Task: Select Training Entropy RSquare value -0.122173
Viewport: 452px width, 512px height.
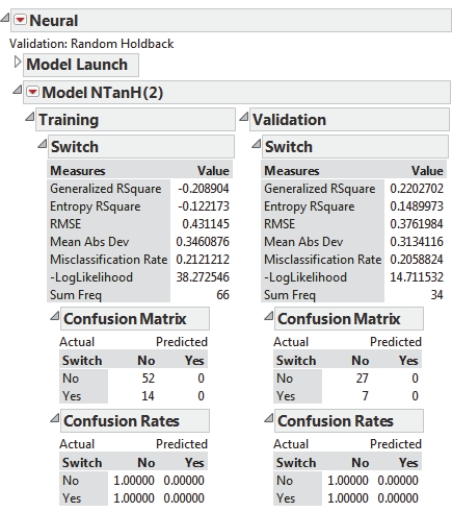Action: pyautogui.click(x=203, y=206)
